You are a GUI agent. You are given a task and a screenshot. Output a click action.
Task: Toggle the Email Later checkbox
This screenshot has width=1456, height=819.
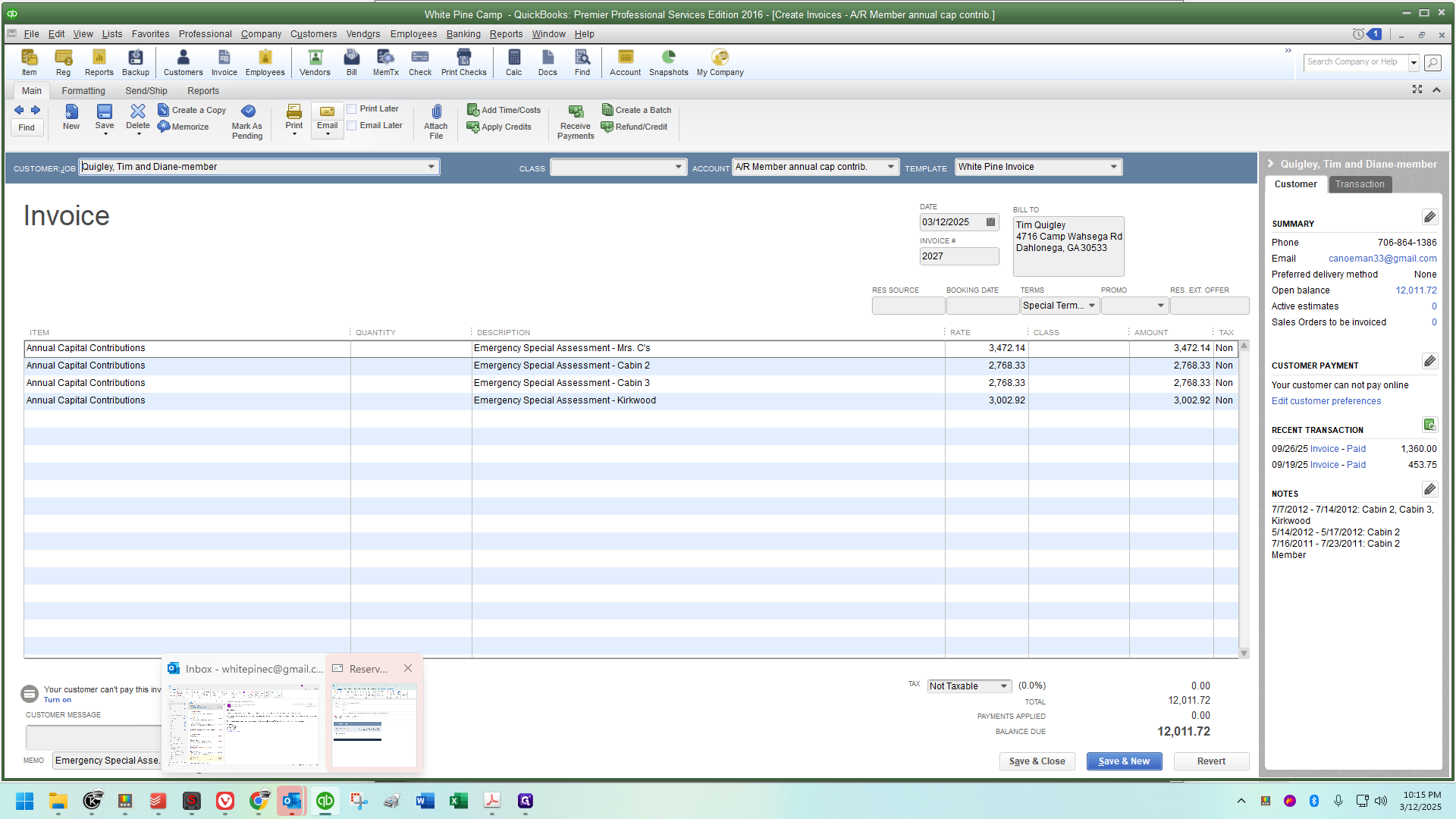(352, 126)
